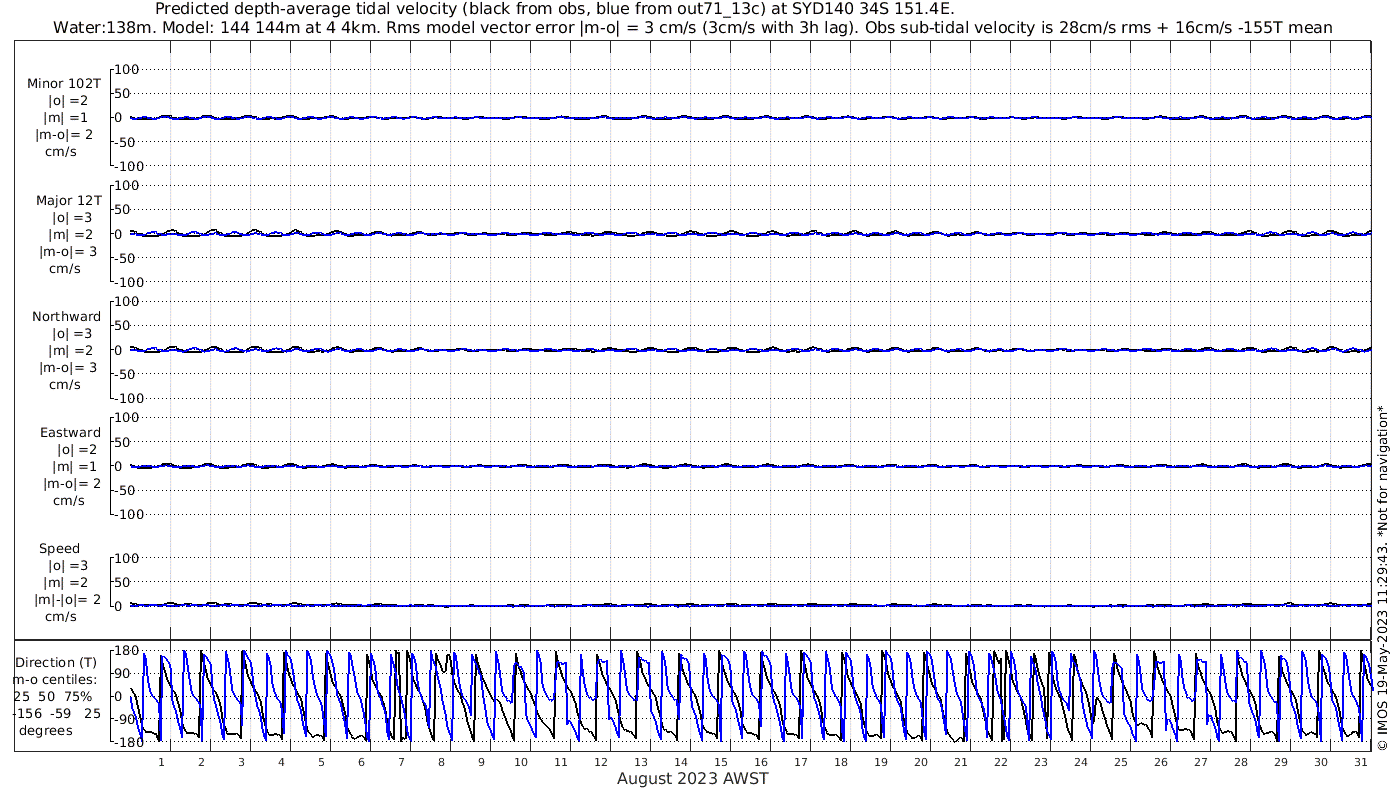Click the '180' y-axis label of Direction panel
The image size is (1400, 800).
(126, 651)
